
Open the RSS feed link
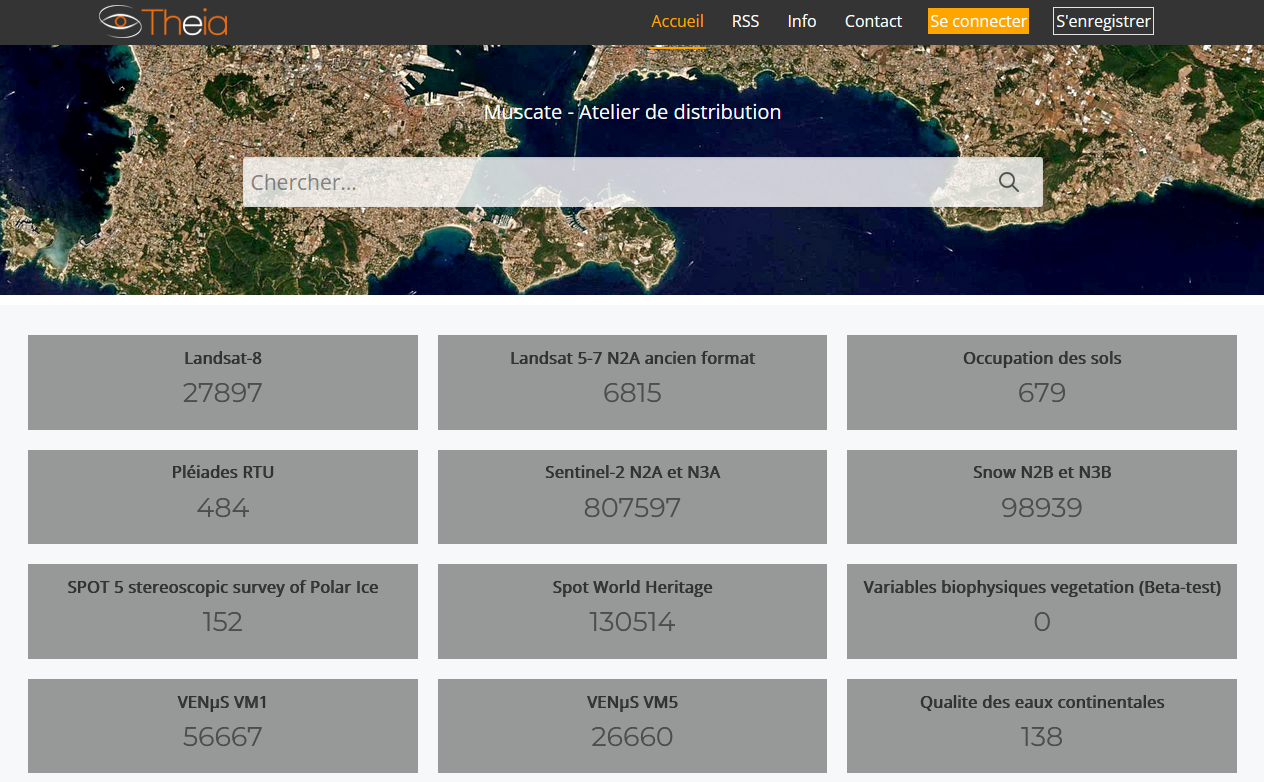pyautogui.click(x=745, y=21)
